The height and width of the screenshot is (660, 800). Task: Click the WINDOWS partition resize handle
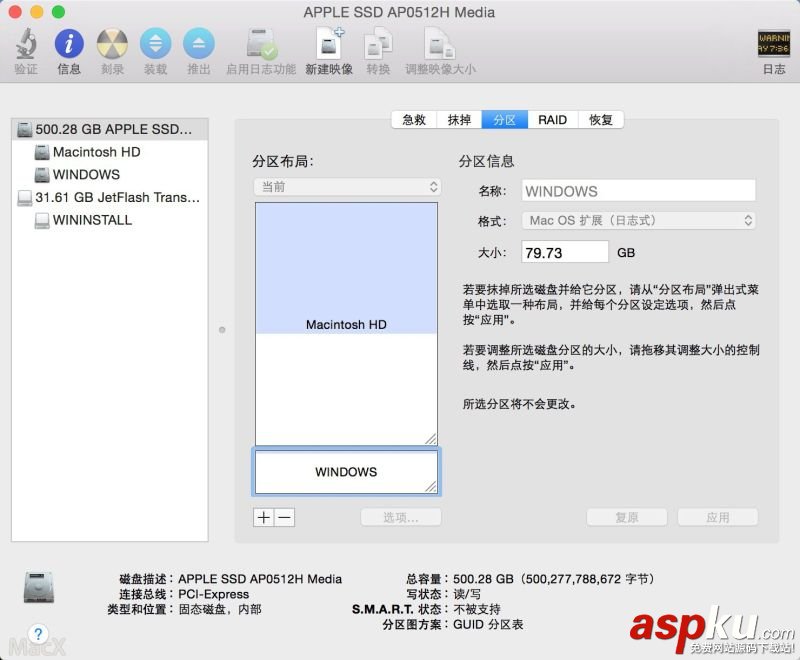tap(431, 487)
